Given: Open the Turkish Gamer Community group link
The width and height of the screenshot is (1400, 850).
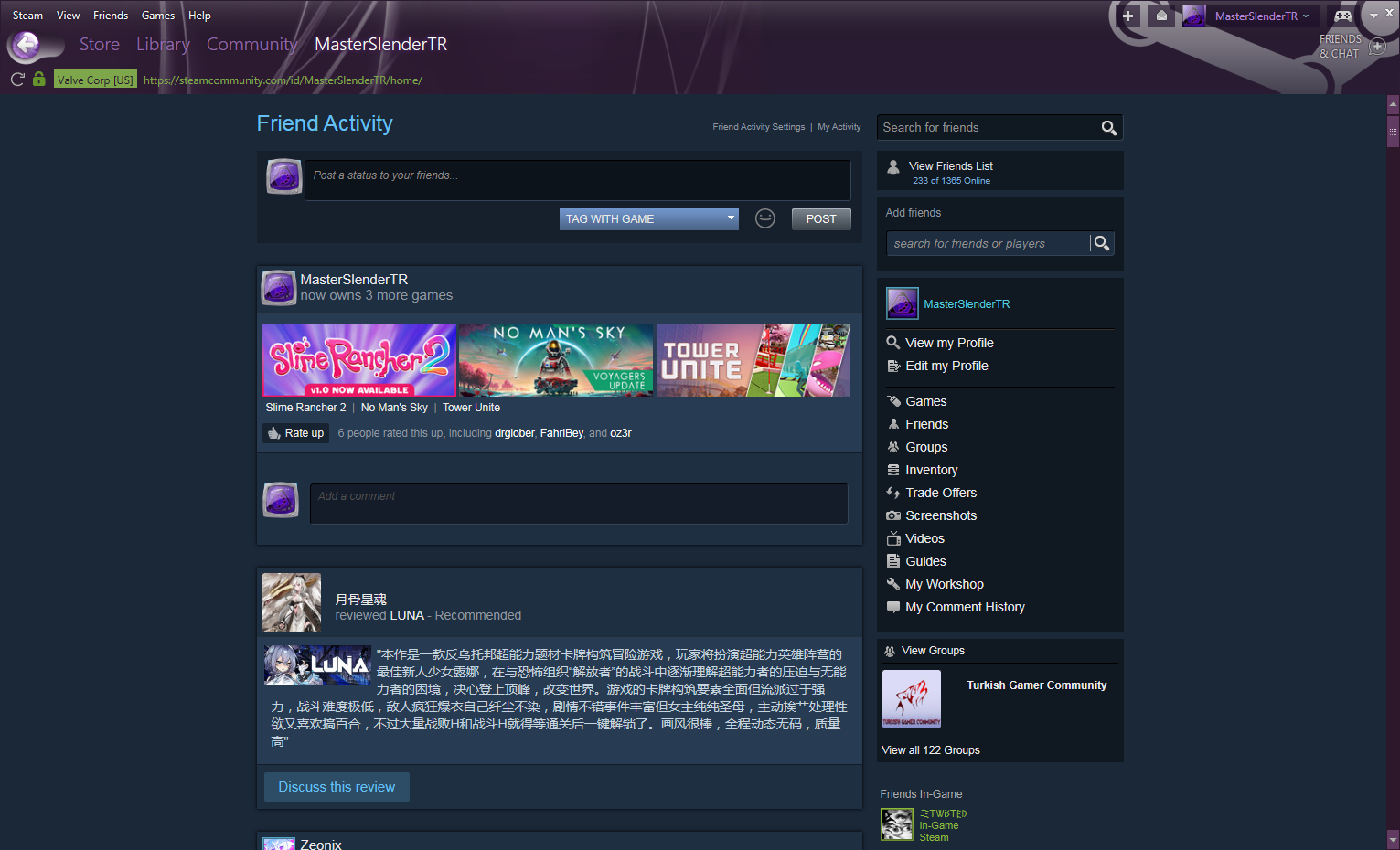Looking at the screenshot, I should coord(1037,685).
